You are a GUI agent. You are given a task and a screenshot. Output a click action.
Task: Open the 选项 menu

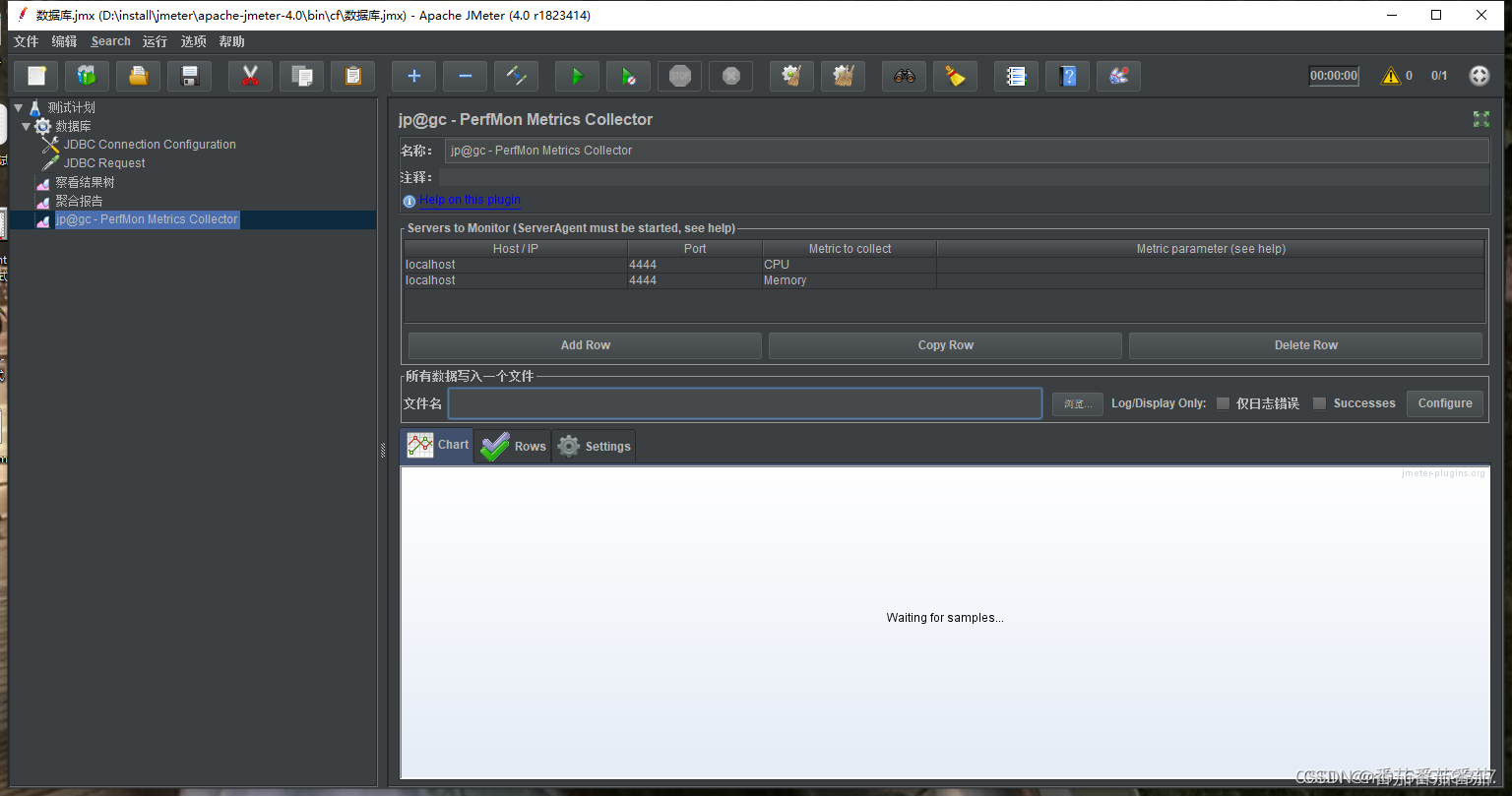pos(194,41)
